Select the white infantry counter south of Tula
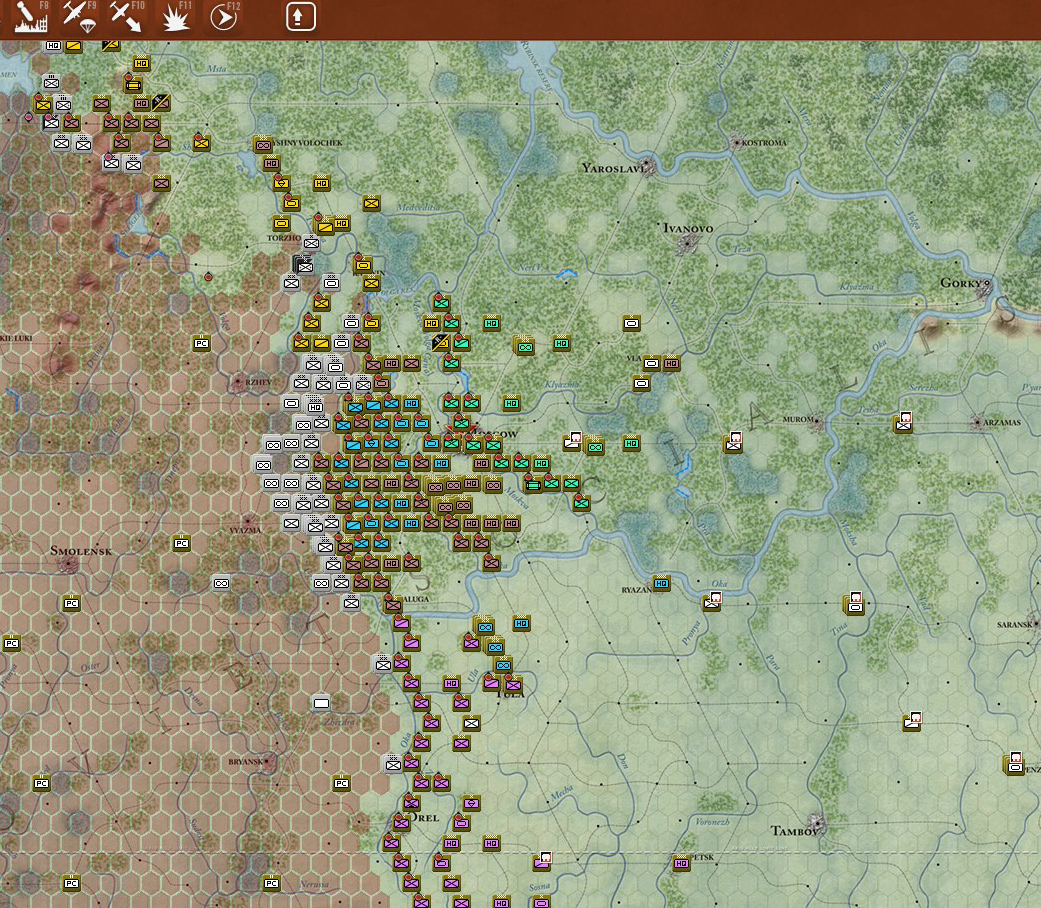Screen dimensions: 1041x908 pyautogui.click(x=471, y=723)
